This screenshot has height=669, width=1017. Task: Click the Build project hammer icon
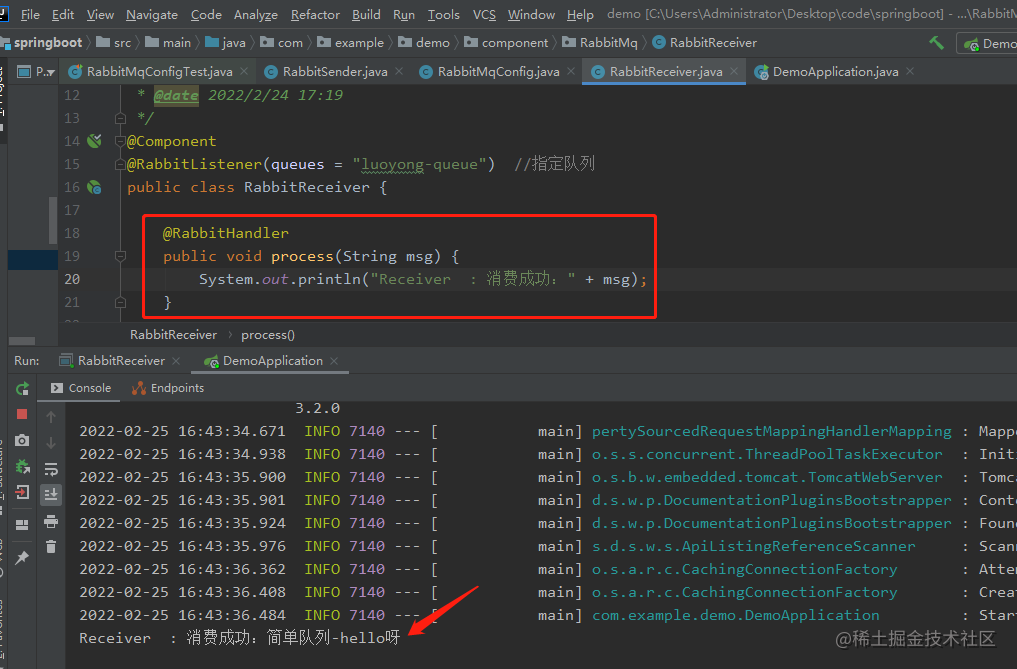(x=936, y=43)
